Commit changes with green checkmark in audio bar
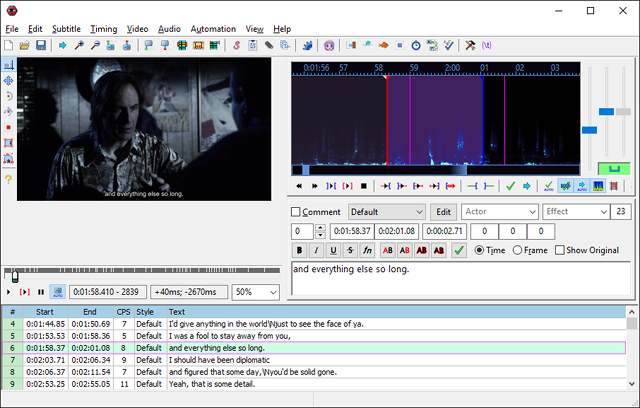This screenshot has width=640, height=408. pos(510,185)
